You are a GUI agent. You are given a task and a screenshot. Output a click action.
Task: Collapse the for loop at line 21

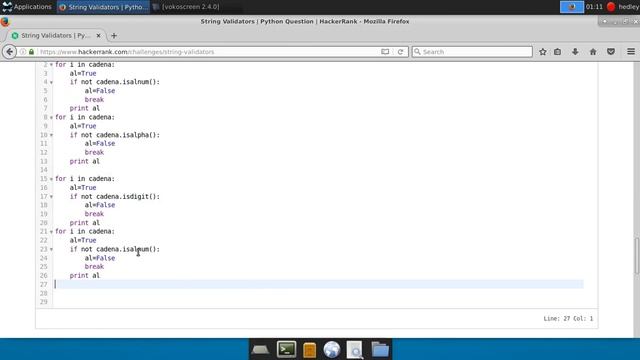click(x=51, y=232)
